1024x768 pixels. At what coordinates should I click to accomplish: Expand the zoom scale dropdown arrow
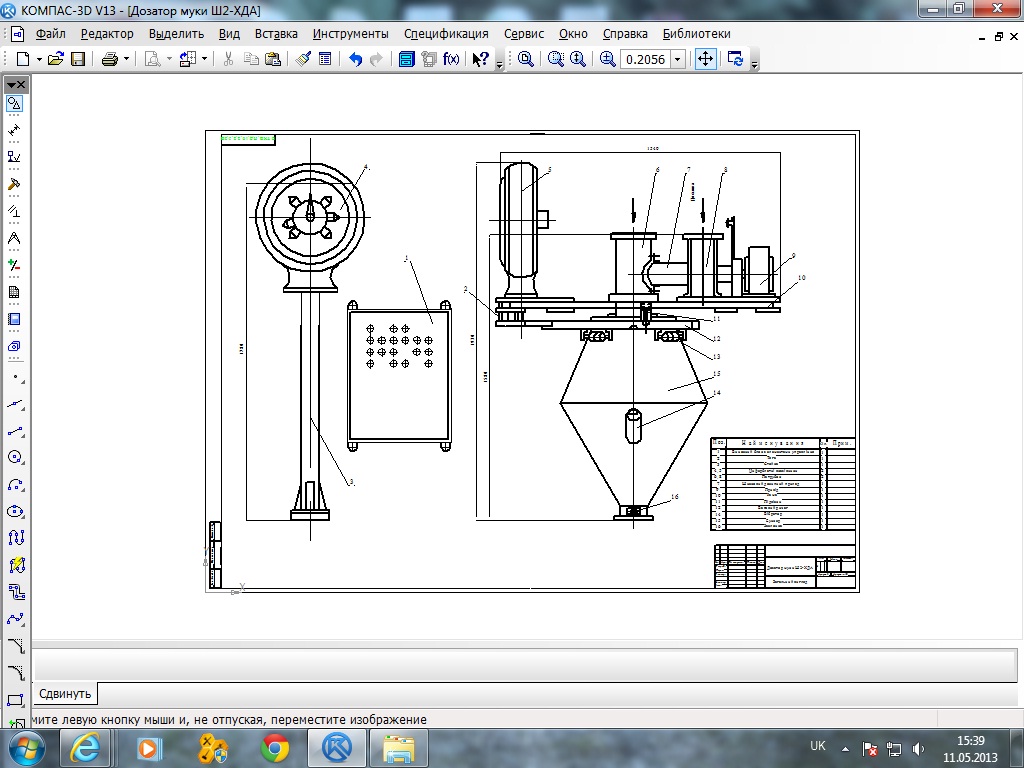pos(677,59)
